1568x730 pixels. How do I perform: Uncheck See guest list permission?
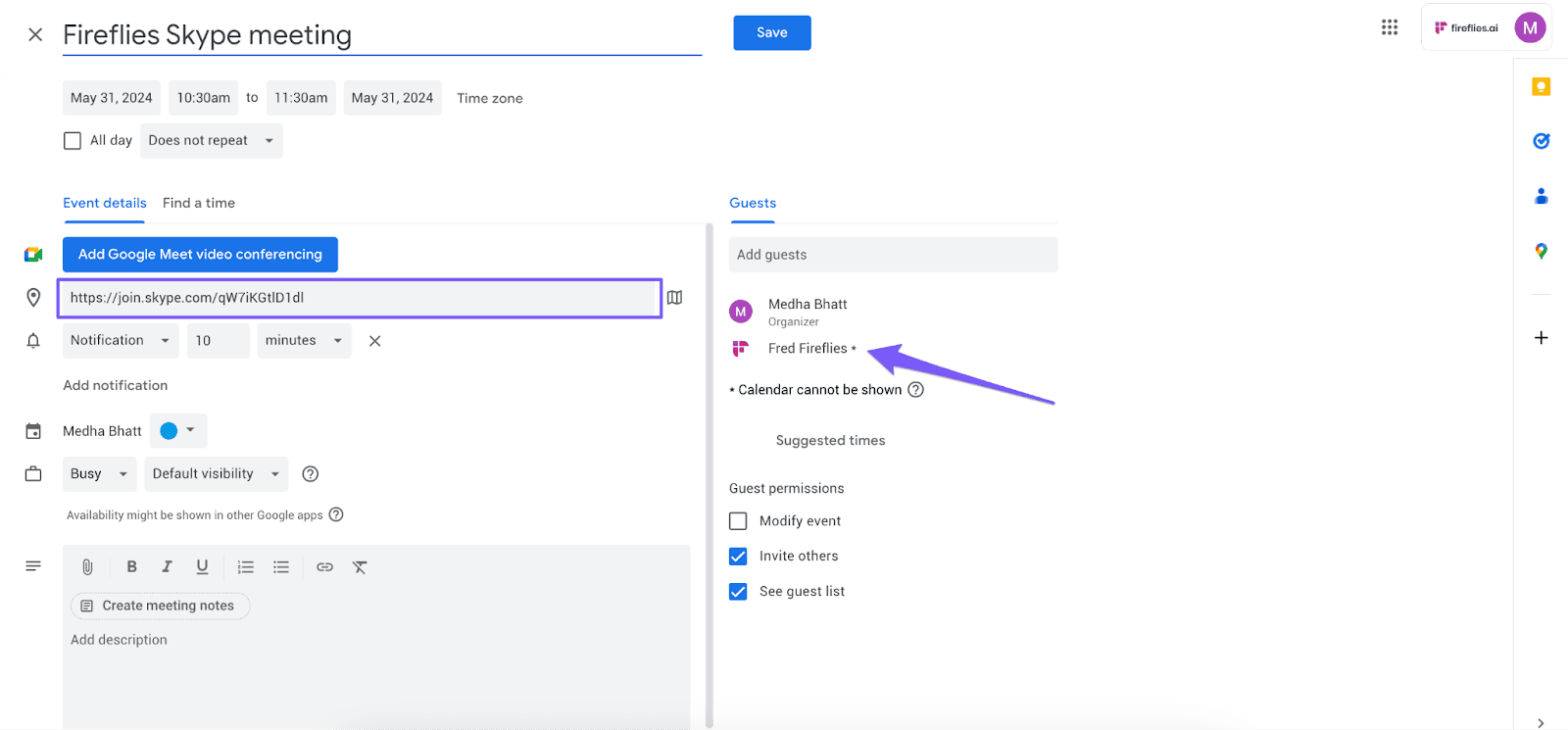point(738,592)
